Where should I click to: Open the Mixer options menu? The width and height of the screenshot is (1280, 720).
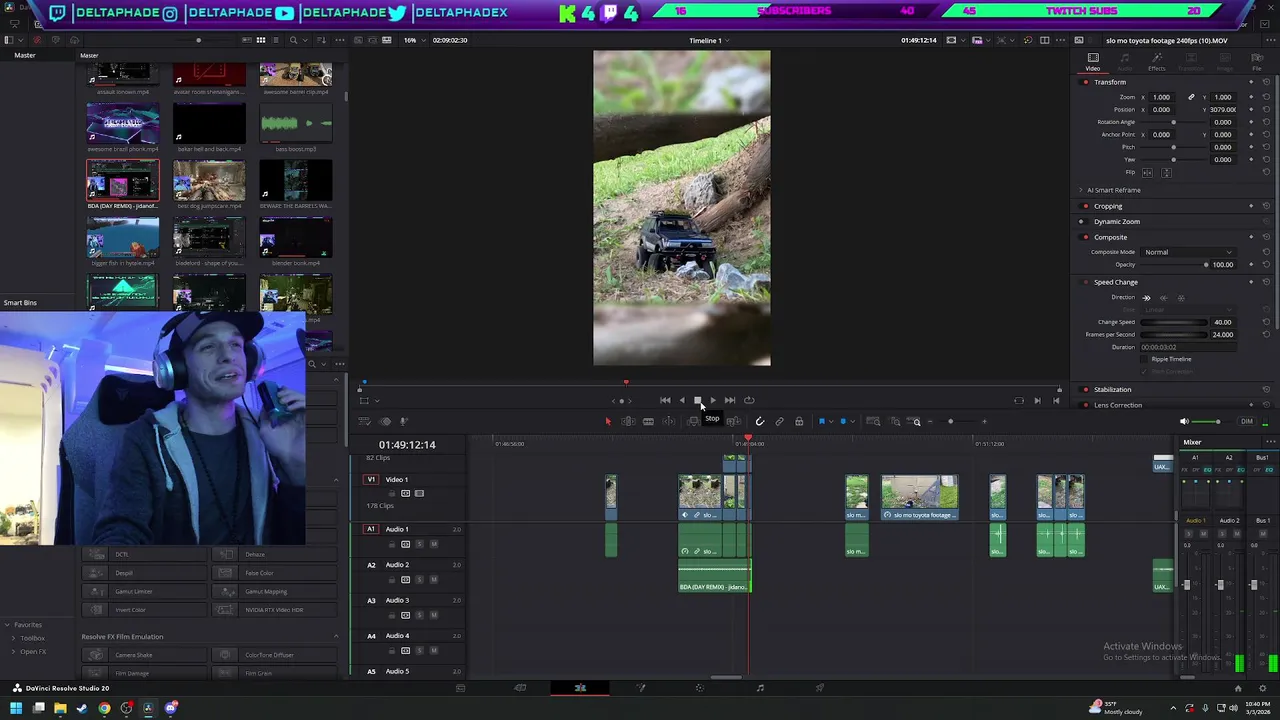pyautogui.click(x=1270, y=442)
